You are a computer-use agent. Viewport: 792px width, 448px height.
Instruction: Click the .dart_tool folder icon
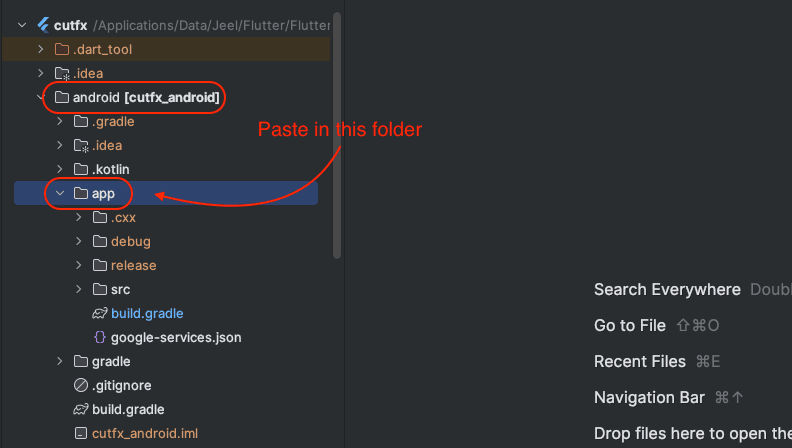(x=62, y=49)
